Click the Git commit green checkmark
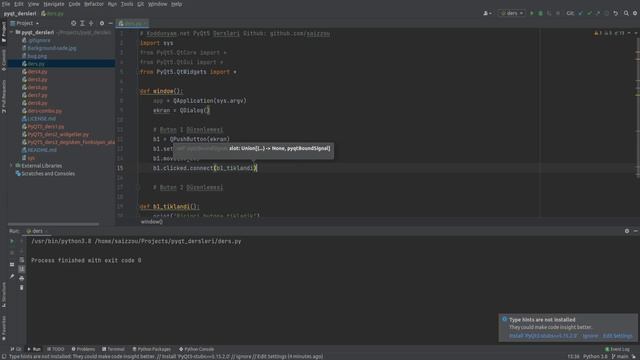Screen dimensions: 640x360 tap(589, 13)
